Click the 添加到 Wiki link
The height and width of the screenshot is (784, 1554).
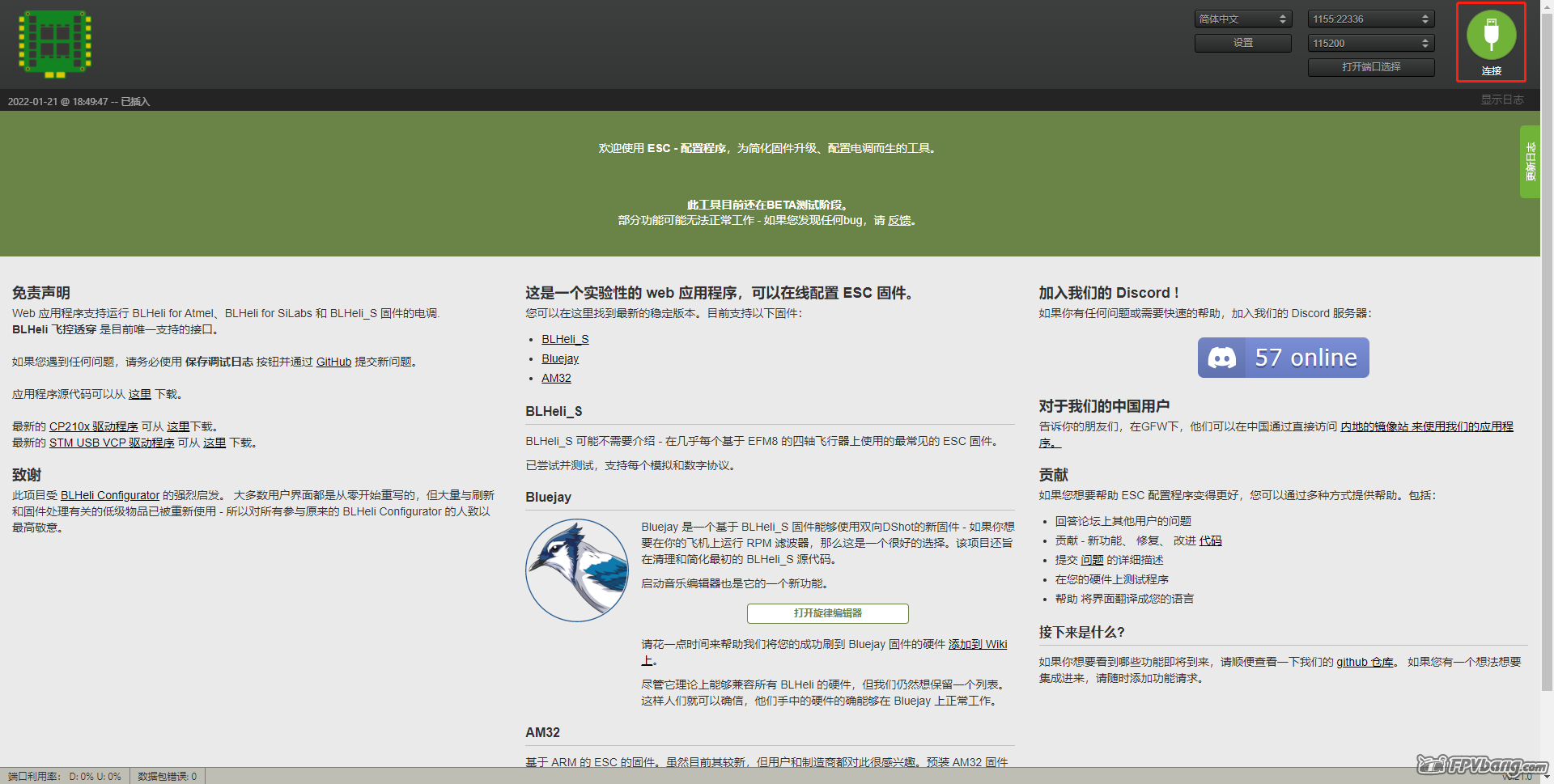point(978,644)
